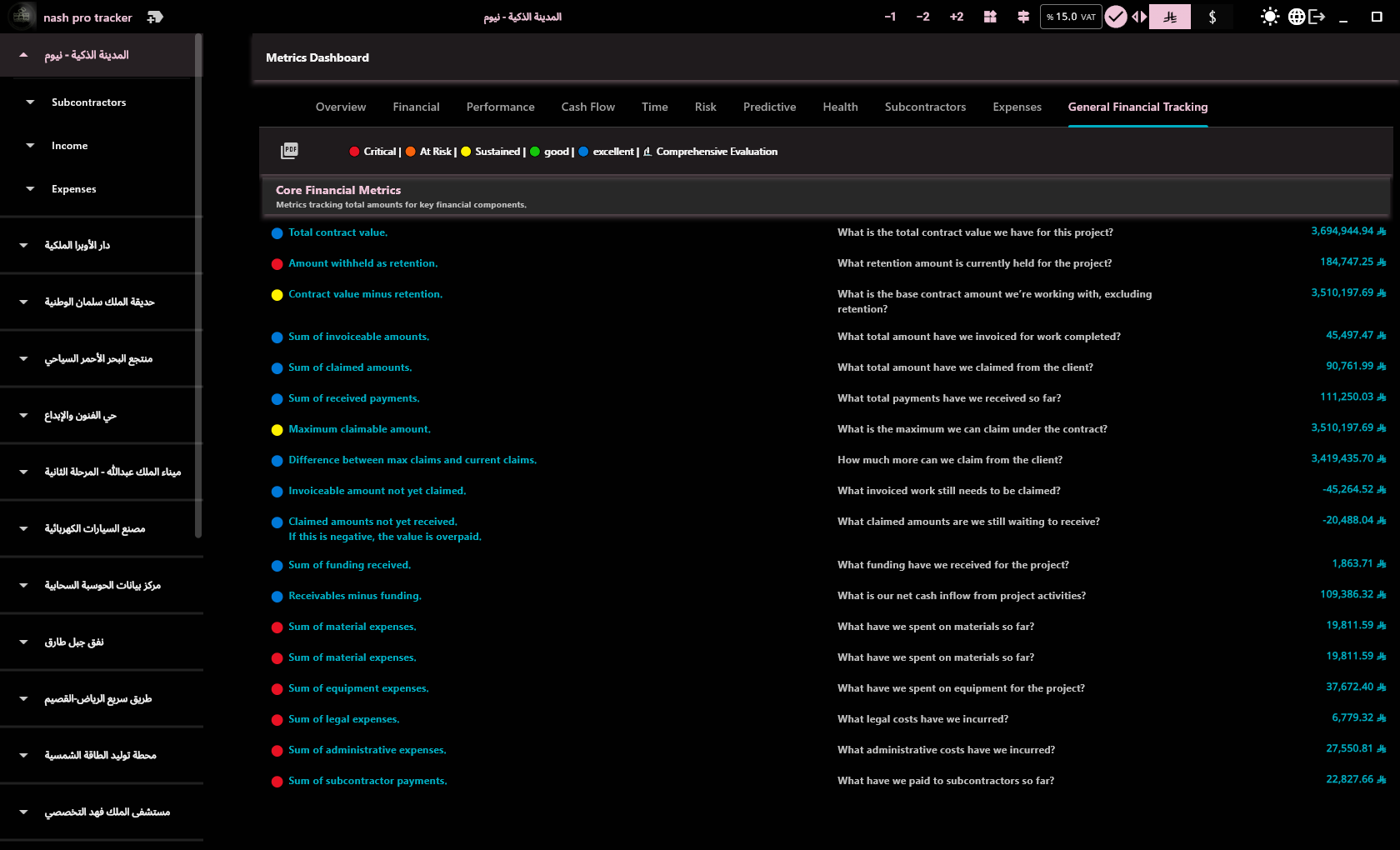Select Saudi Riyal currency toggle
Screen dimensions: 1400x850
pyautogui.click(x=1170, y=17)
